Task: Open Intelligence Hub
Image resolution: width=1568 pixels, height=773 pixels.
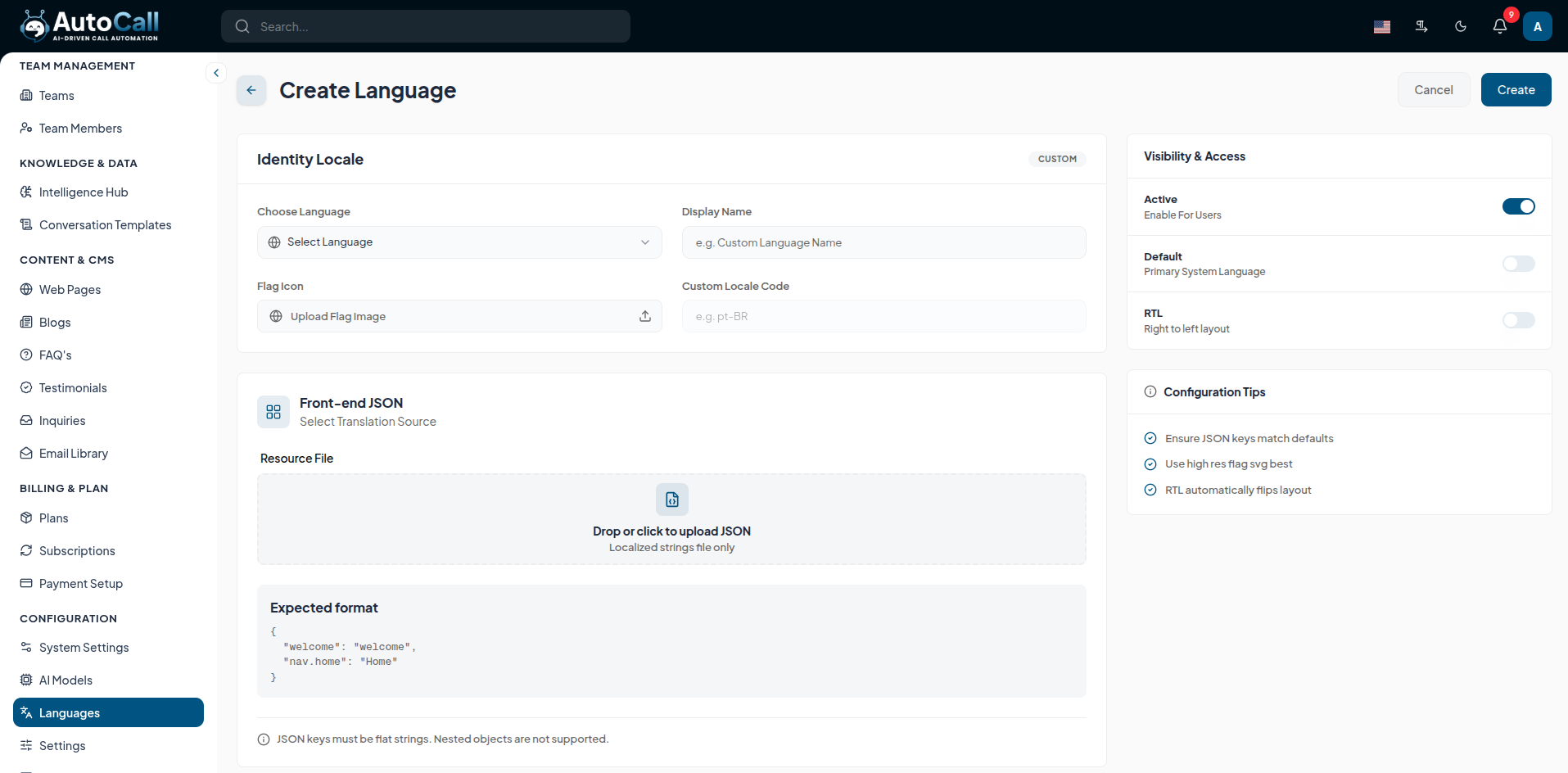Action: 108,192
